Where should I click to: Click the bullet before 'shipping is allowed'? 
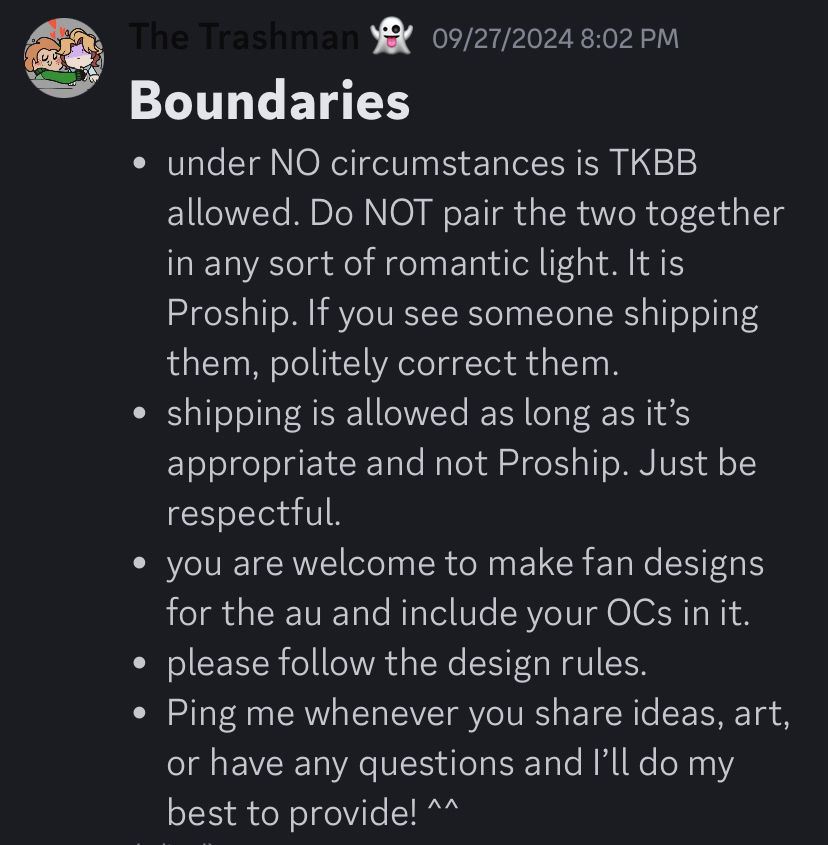tap(140, 413)
